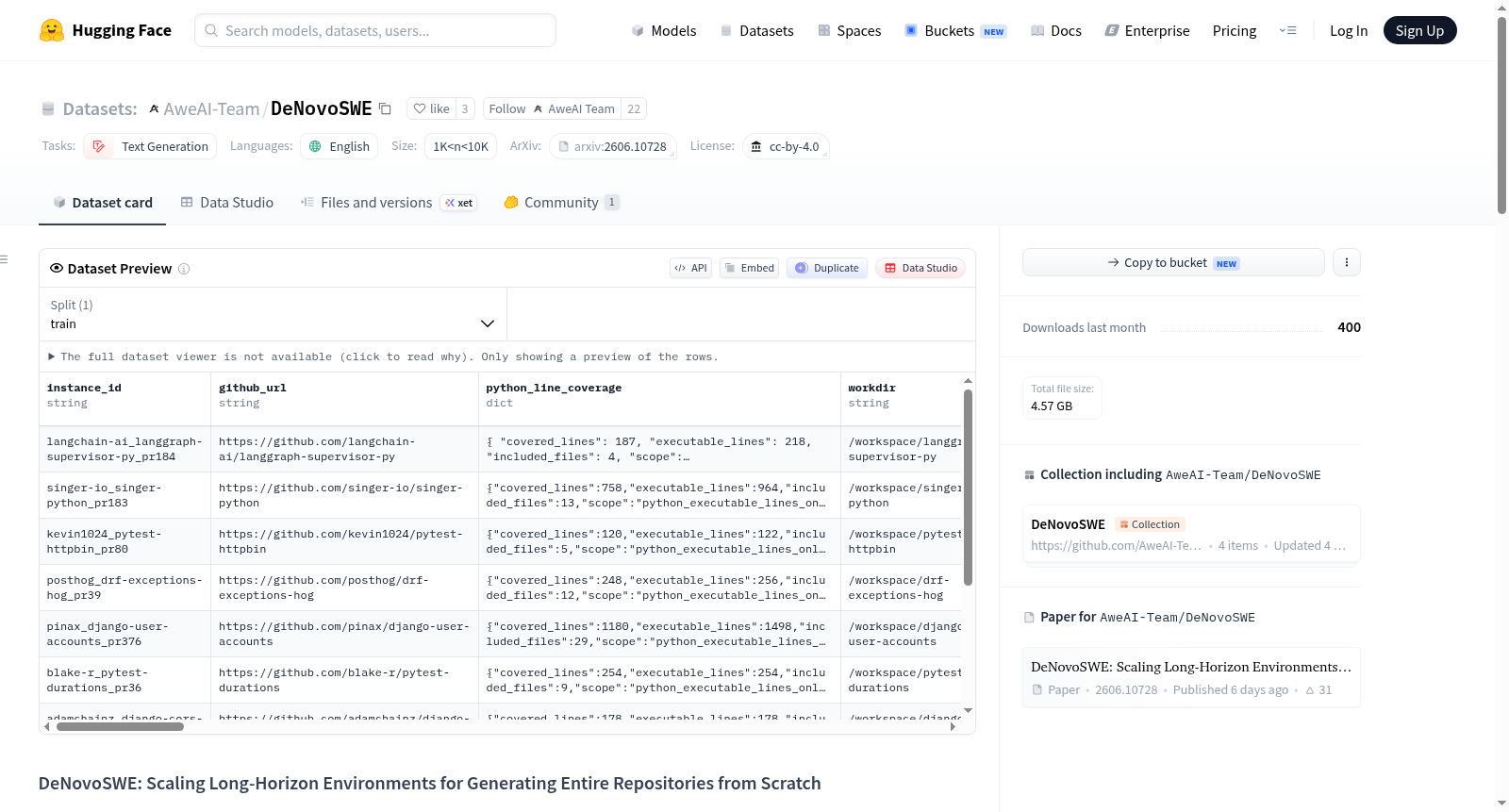Open the Pricing page
This screenshot has width=1509, height=812.
click(x=1235, y=30)
